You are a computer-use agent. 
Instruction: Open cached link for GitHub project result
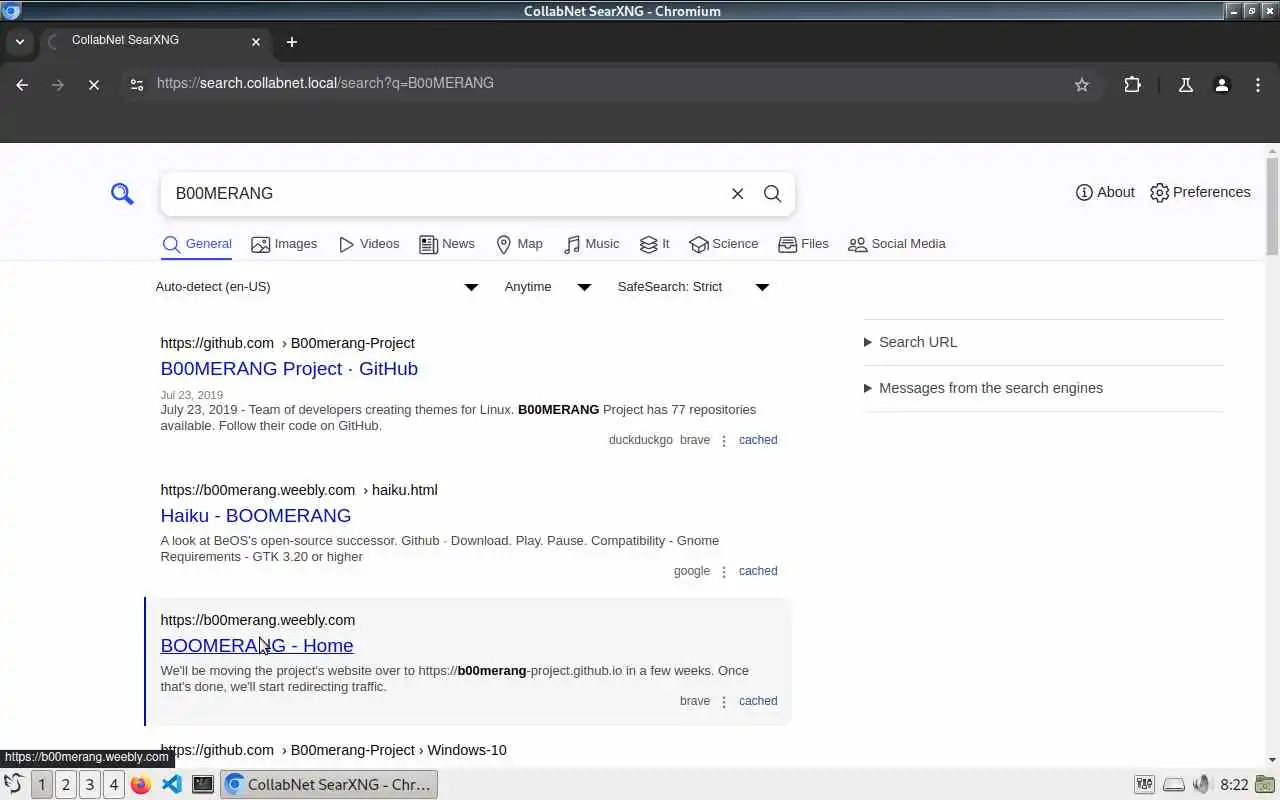coord(758,440)
